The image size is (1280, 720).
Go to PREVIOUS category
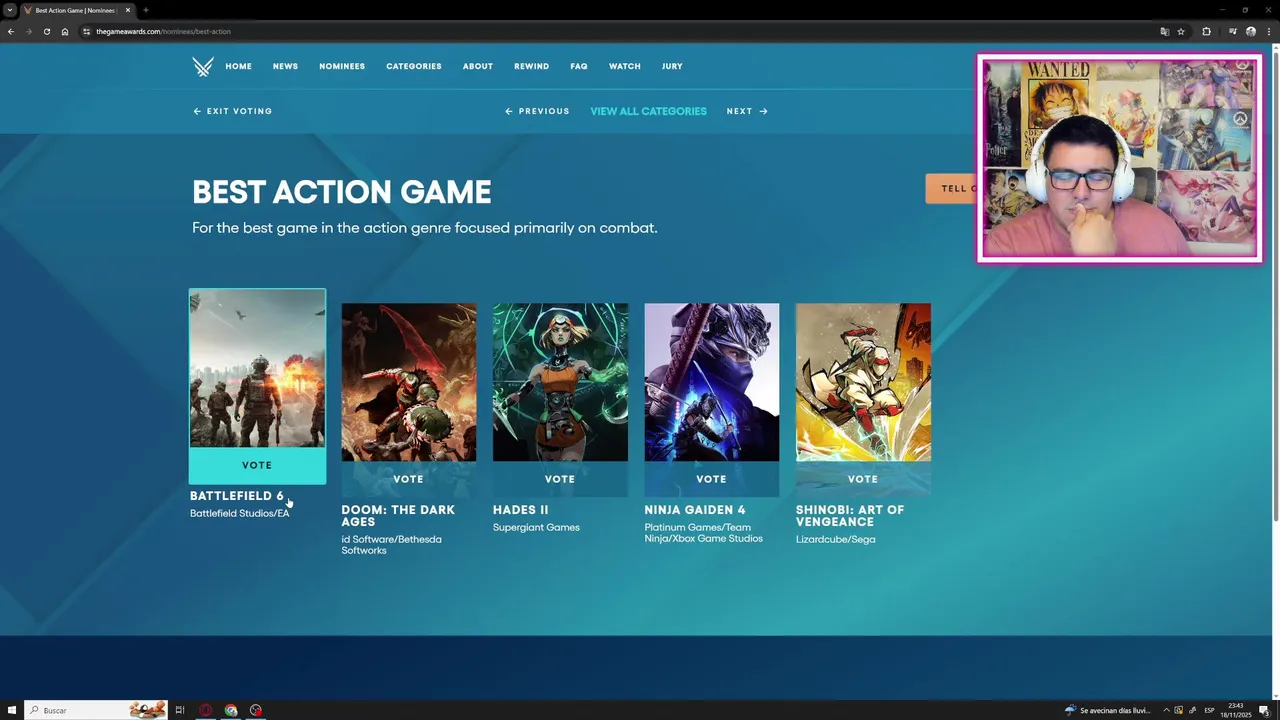(x=537, y=111)
